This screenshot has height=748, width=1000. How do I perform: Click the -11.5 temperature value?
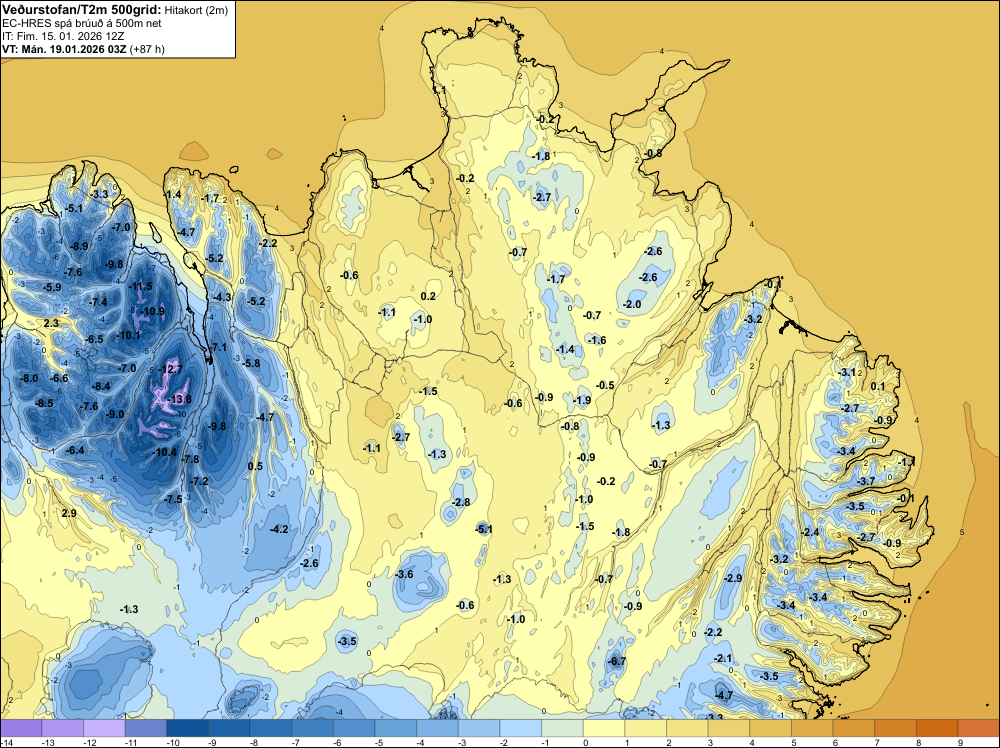140,286
